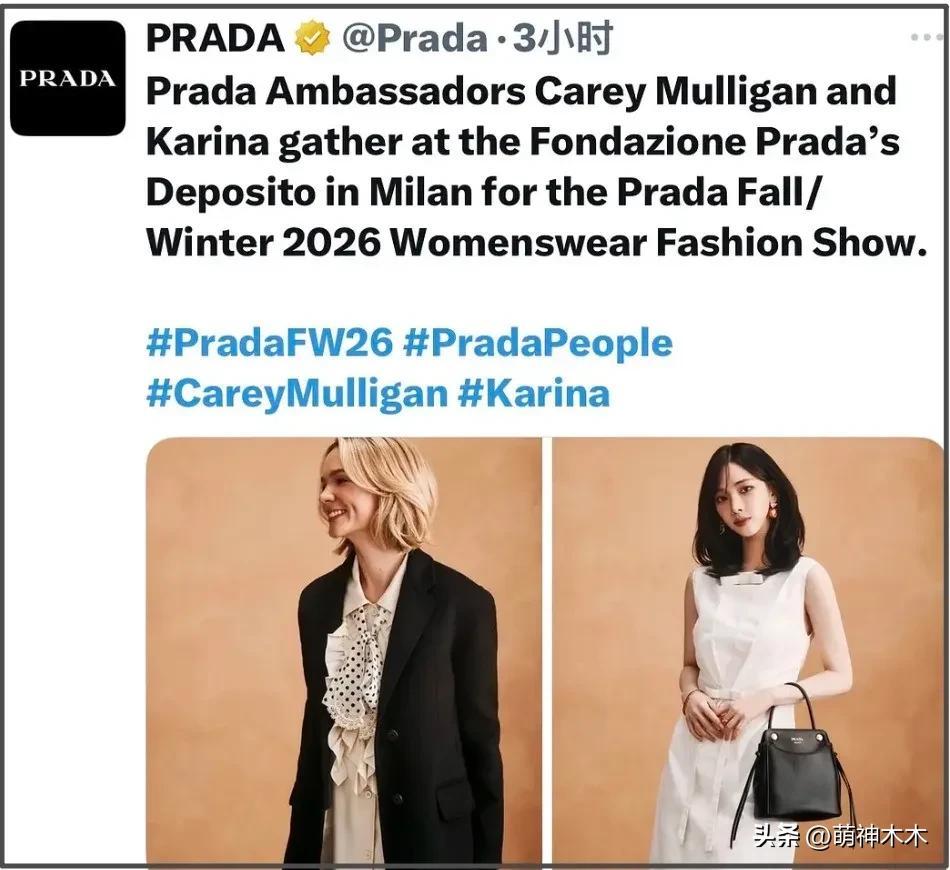Click the tweet body text about Milan

(537, 167)
